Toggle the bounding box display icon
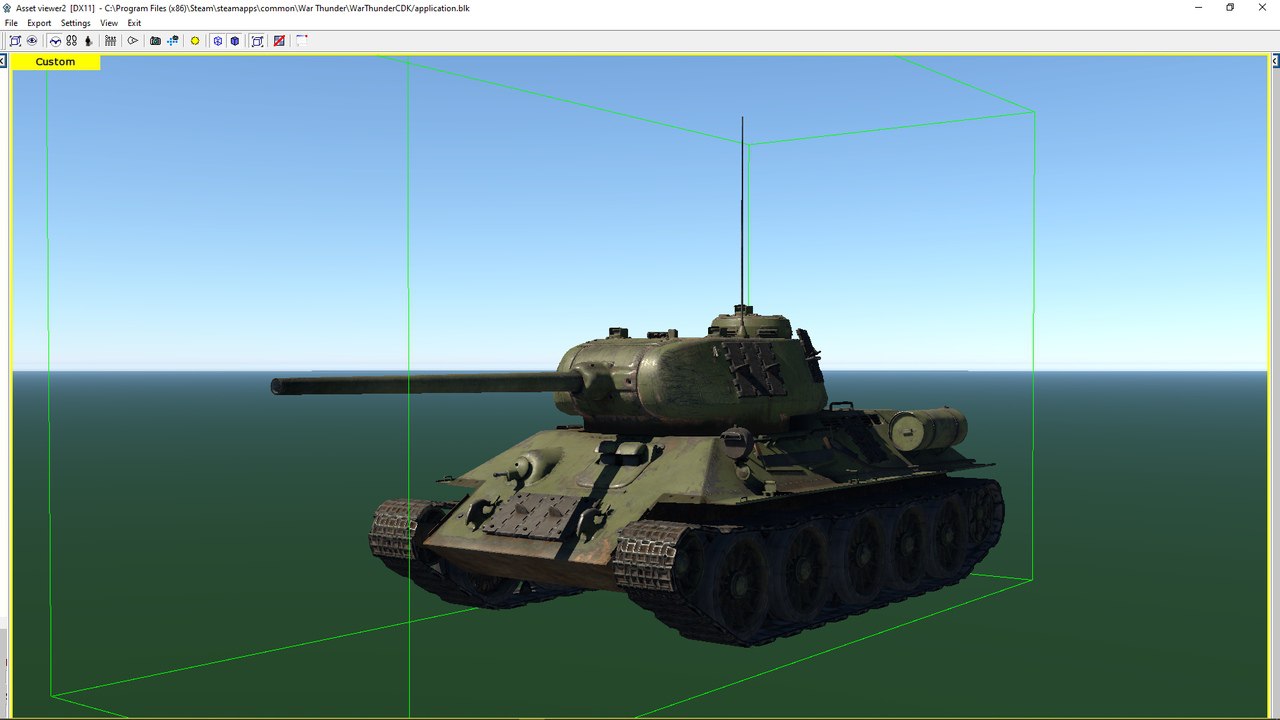The image size is (1280, 720). pos(257,41)
